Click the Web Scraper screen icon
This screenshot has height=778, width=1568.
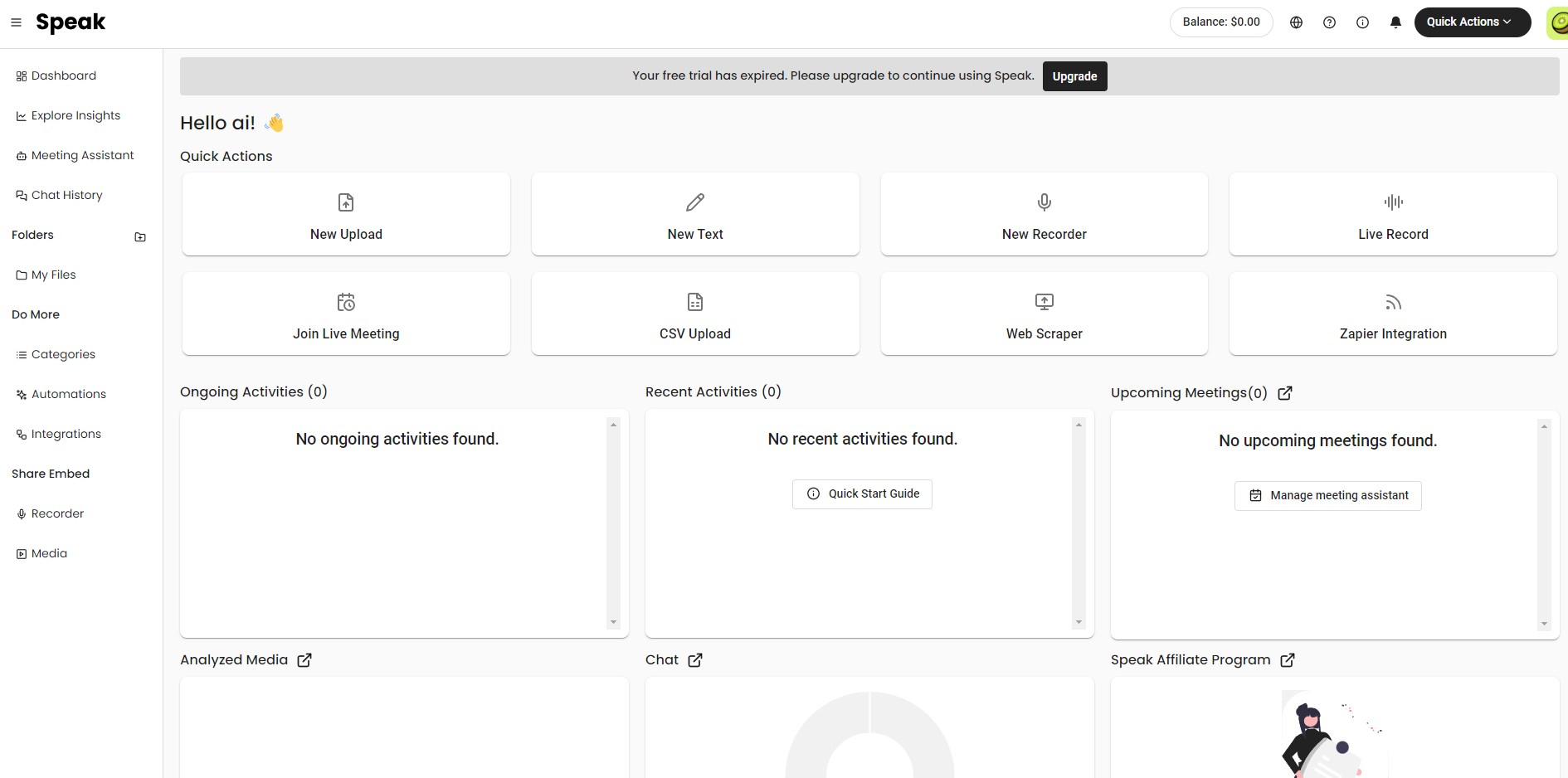click(x=1045, y=302)
